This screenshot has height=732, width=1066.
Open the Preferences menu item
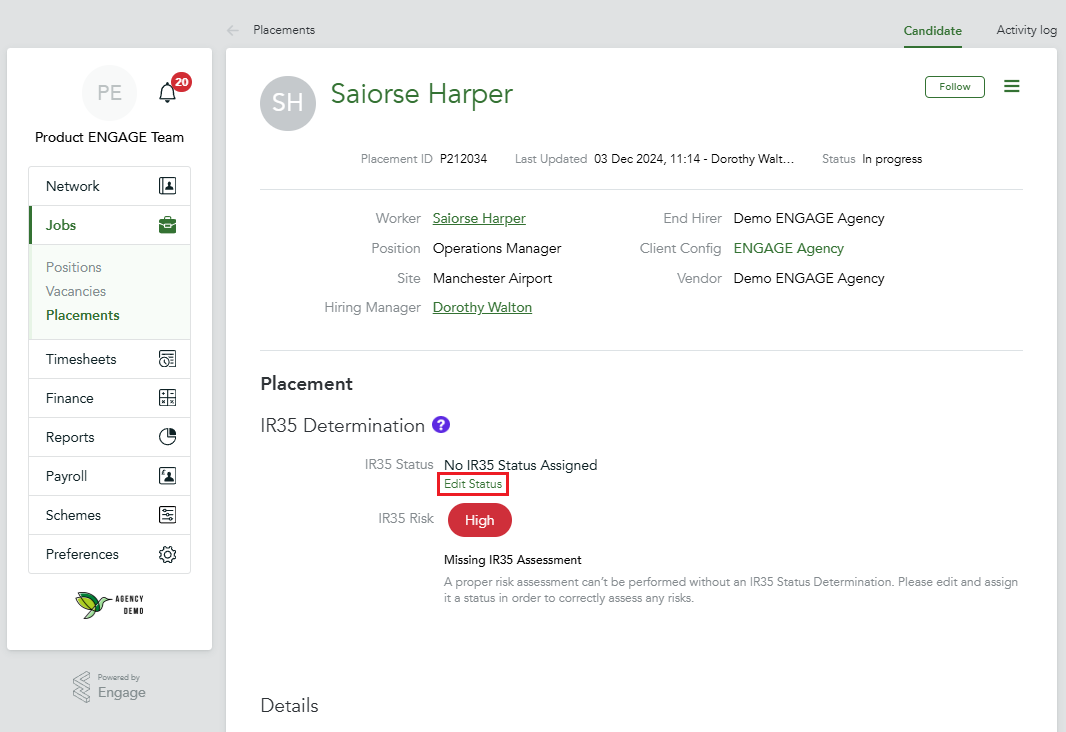click(x=109, y=554)
